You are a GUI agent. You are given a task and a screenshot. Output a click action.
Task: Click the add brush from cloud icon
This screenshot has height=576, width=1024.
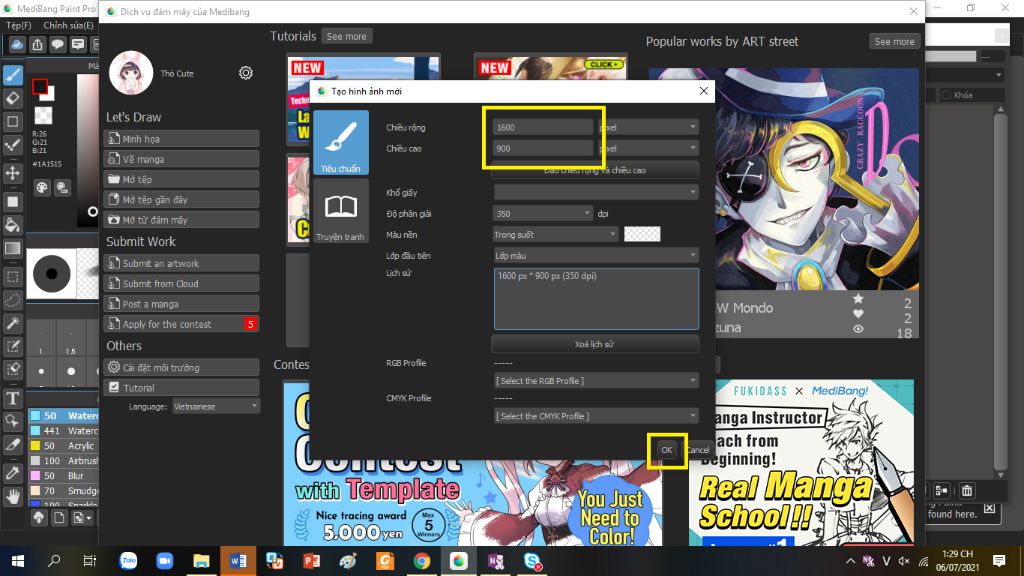[39, 518]
